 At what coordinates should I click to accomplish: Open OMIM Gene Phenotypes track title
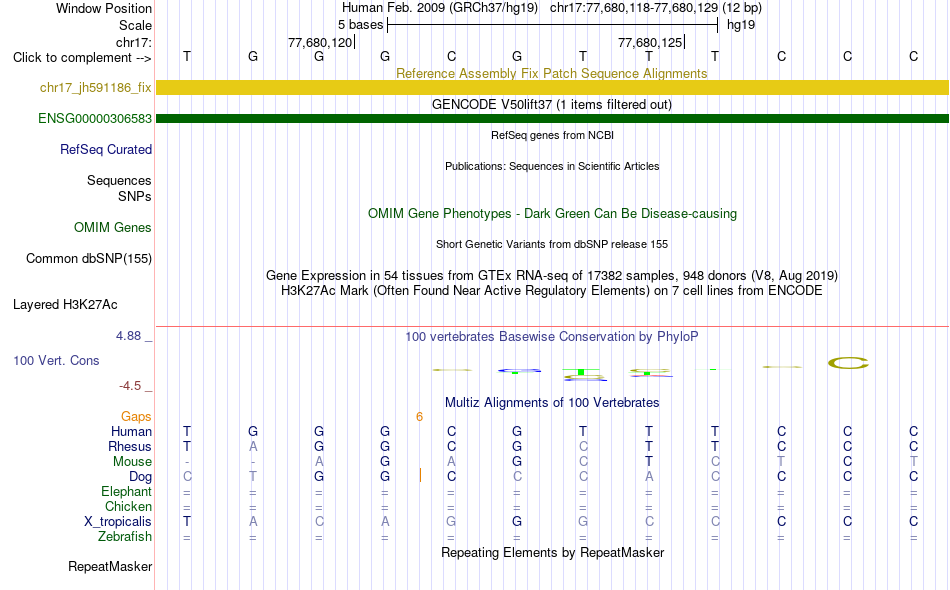pyautogui.click(x=553, y=213)
